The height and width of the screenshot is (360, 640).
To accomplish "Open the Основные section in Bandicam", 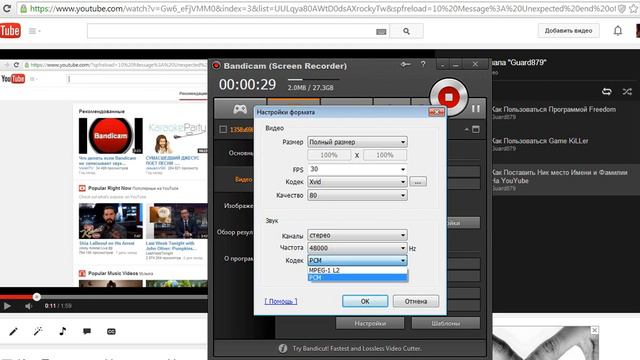I will point(241,153).
